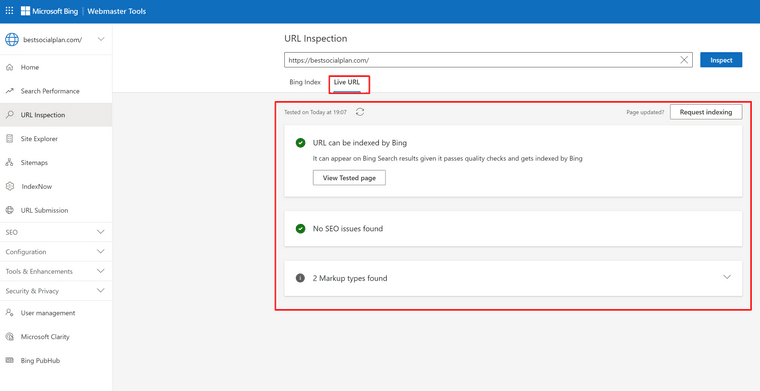The height and width of the screenshot is (391, 760).
Task: Click the green check beside No SEO issues
Action: (301, 228)
